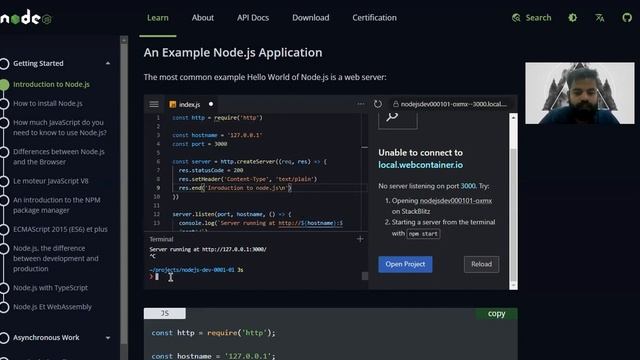The image size is (640, 360).
Task: Open the Download page
Action: pyautogui.click(x=311, y=18)
